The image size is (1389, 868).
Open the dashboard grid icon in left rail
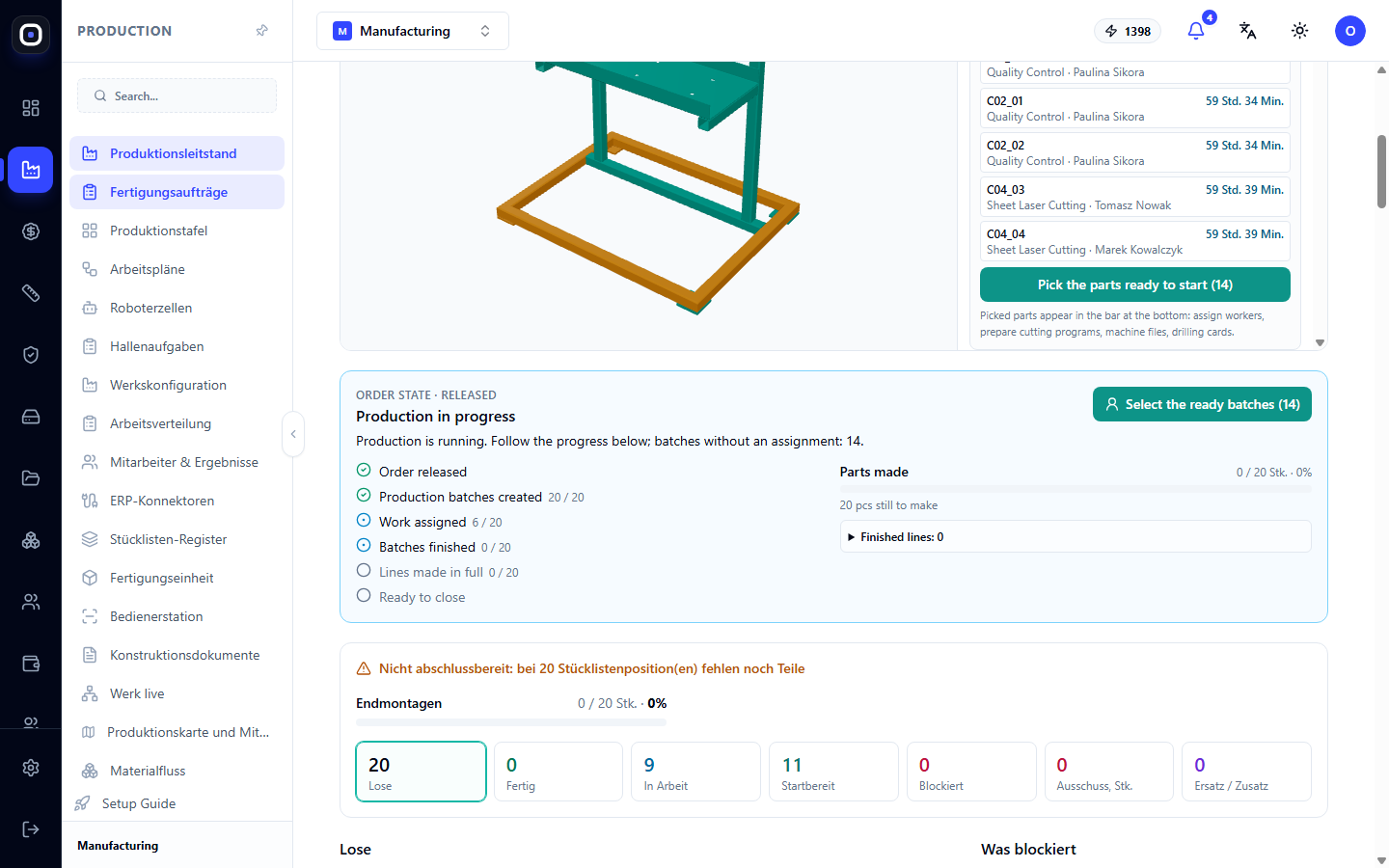pos(31,108)
